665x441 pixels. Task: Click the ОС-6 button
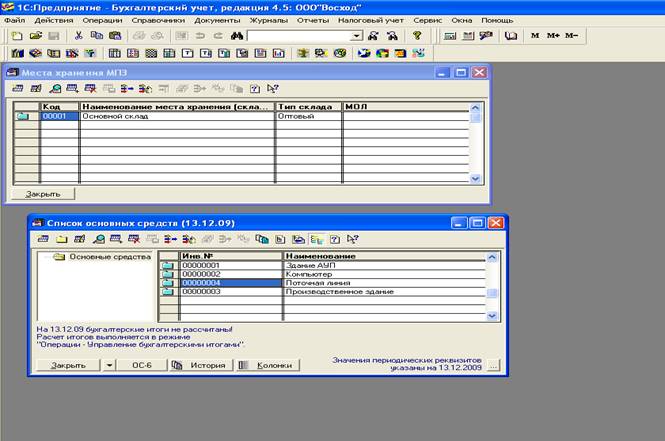tap(140, 366)
